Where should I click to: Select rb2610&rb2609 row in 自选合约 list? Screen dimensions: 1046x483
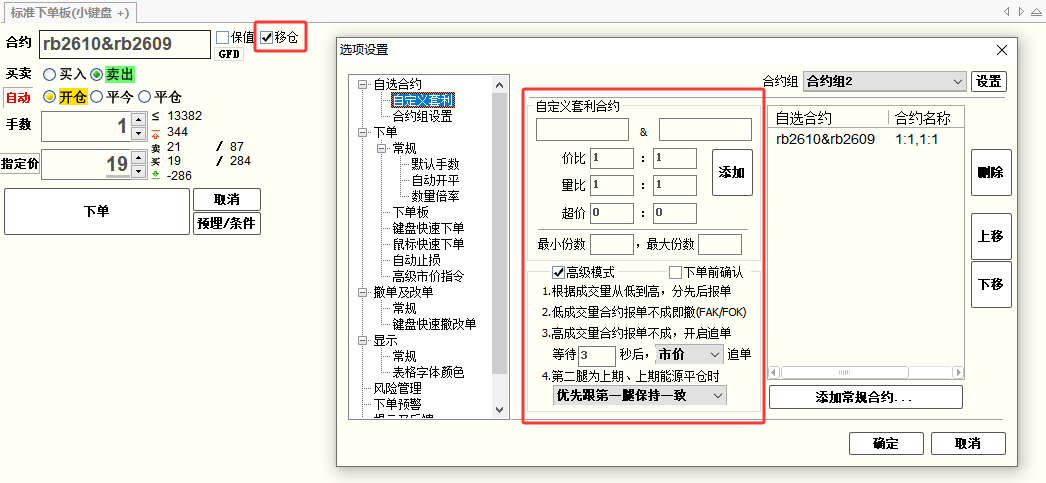pos(866,140)
